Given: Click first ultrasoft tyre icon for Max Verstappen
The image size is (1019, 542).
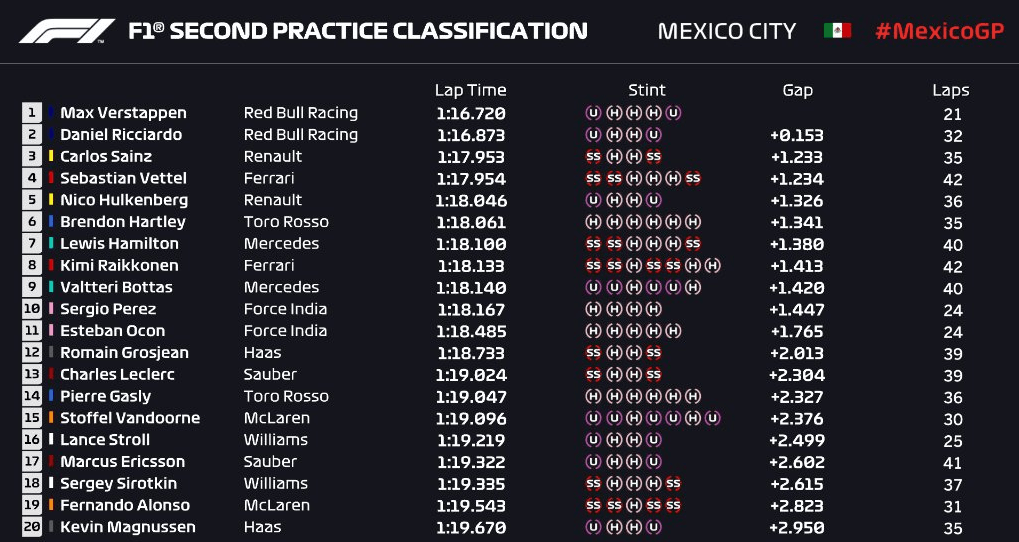Looking at the screenshot, I should pyautogui.click(x=593, y=113).
